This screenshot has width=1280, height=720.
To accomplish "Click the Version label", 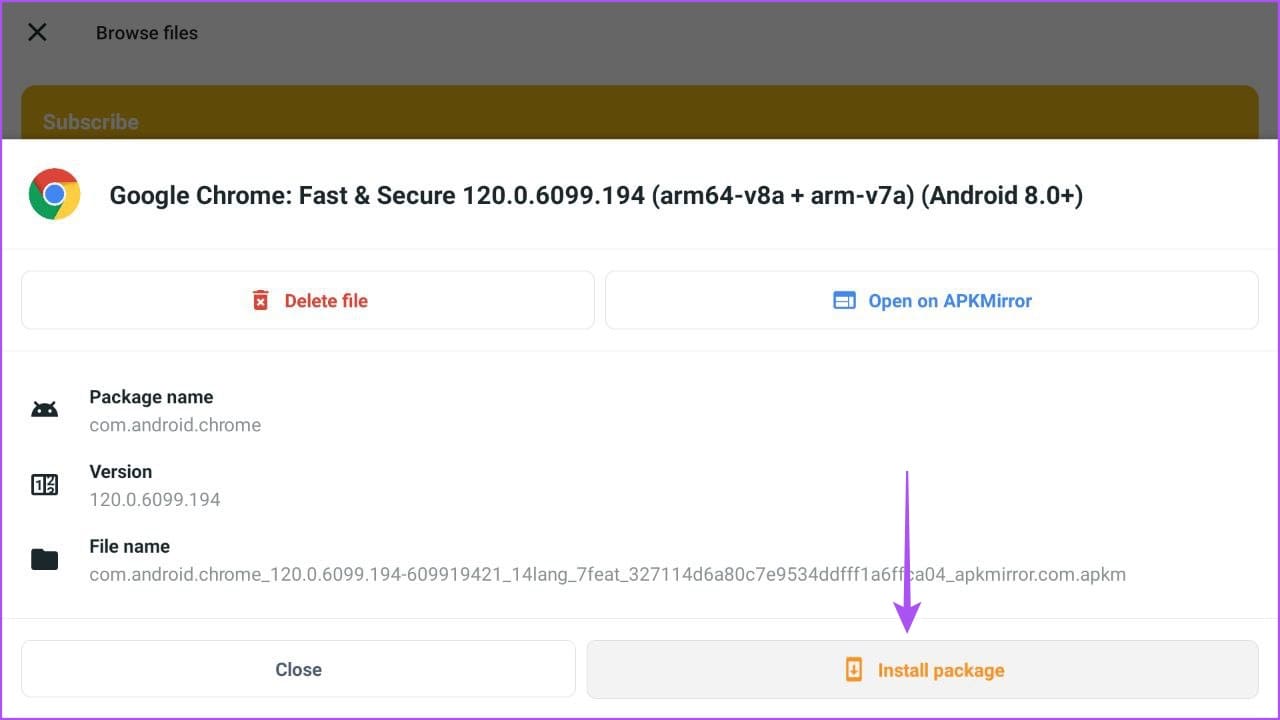I will (120, 471).
